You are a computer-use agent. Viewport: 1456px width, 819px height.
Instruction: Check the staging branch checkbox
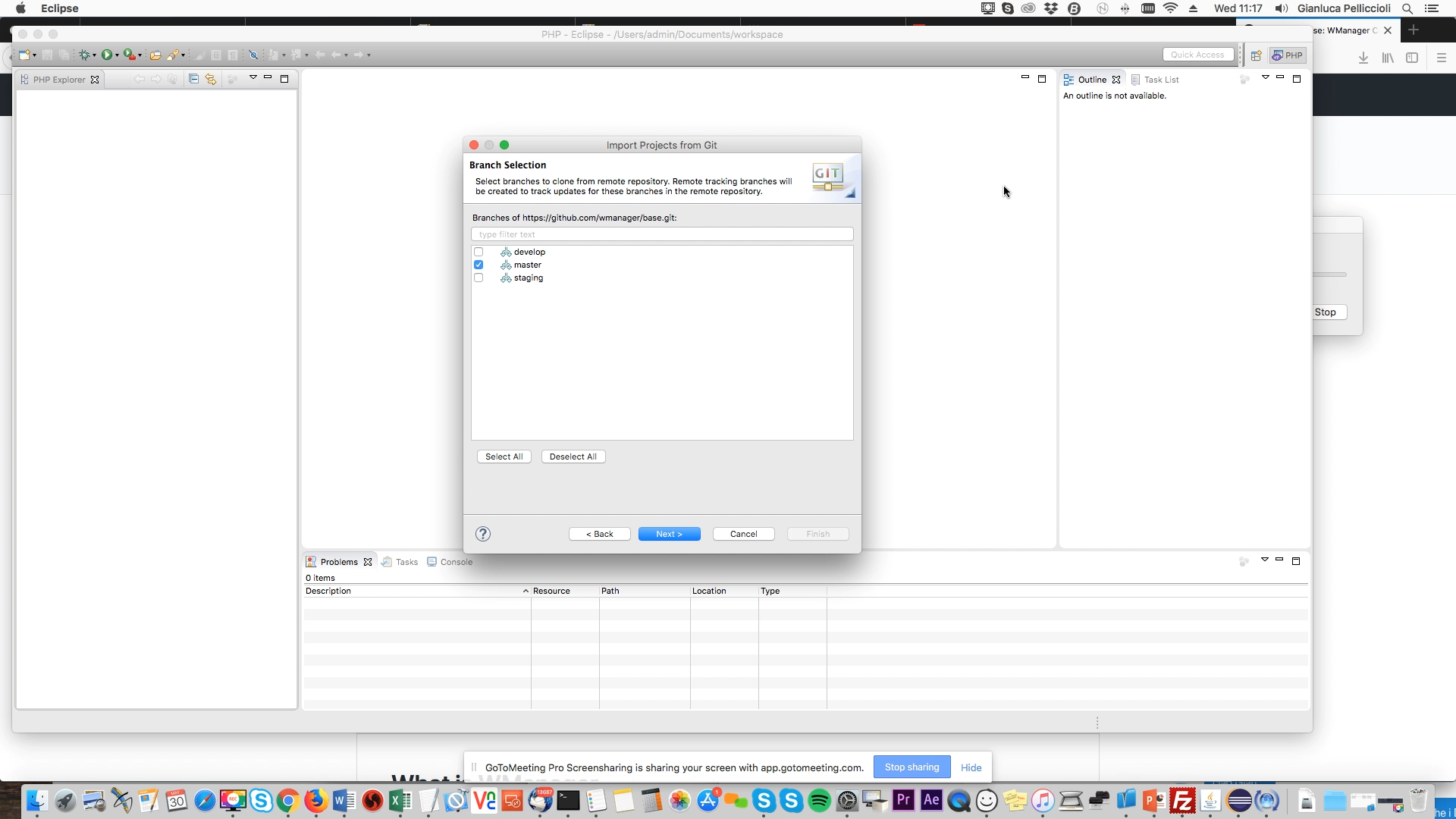click(x=479, y=278)
